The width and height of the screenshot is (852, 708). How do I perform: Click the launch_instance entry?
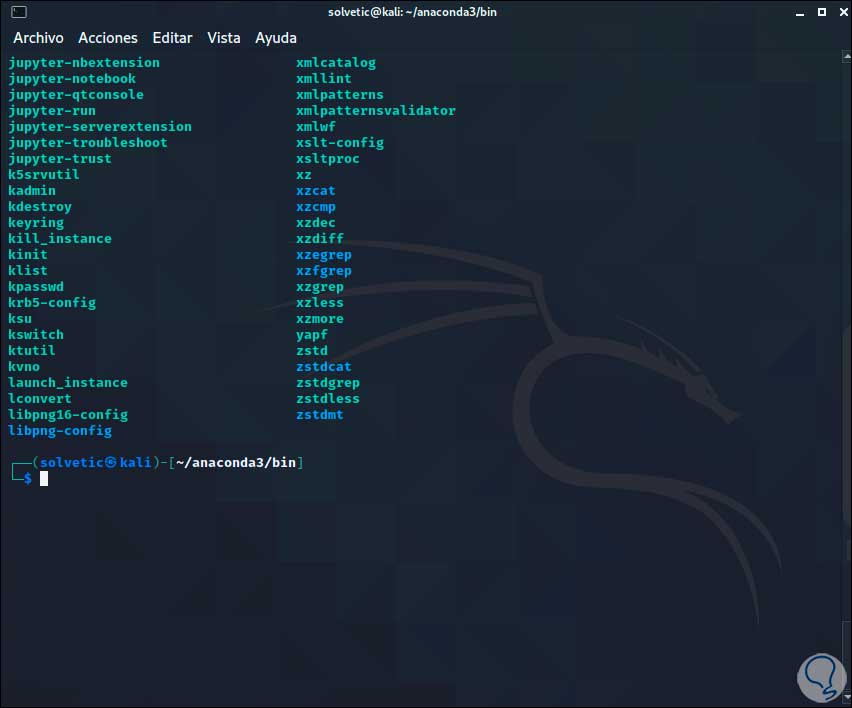tap(68, 383)
